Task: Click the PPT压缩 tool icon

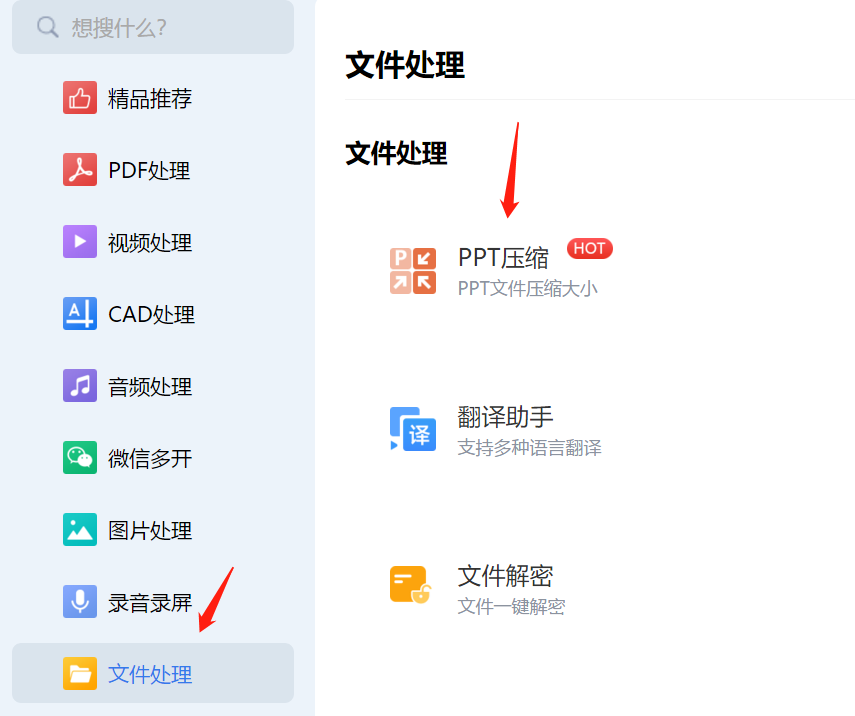Action: (413, 271)
